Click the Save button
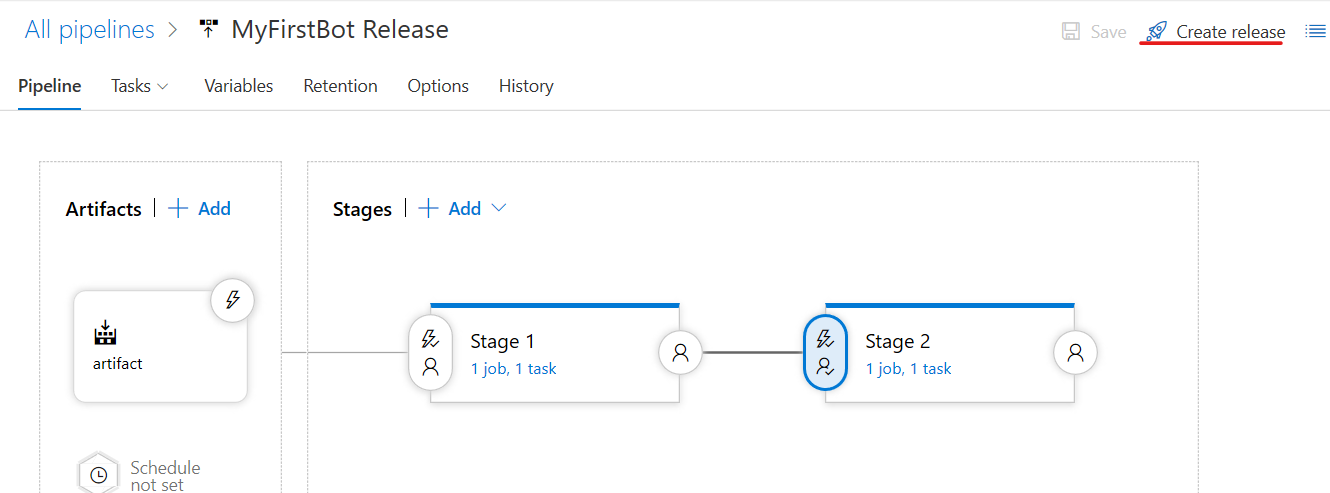 1094,32
